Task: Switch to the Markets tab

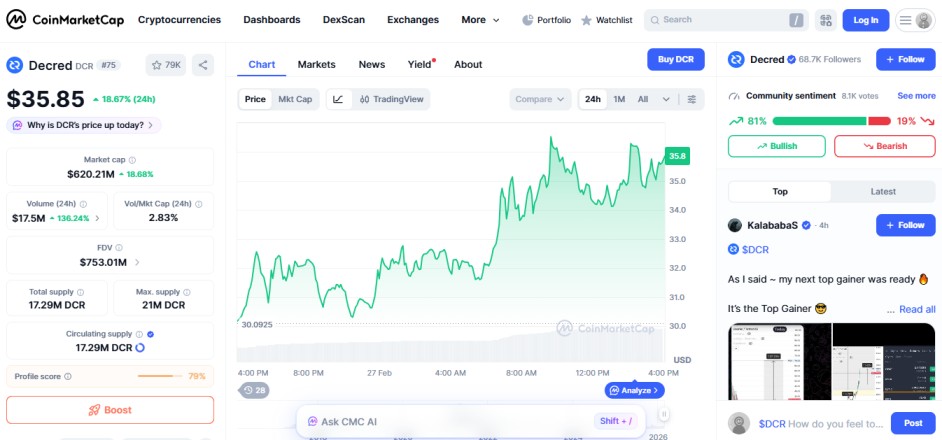Action: click(317, 64)
